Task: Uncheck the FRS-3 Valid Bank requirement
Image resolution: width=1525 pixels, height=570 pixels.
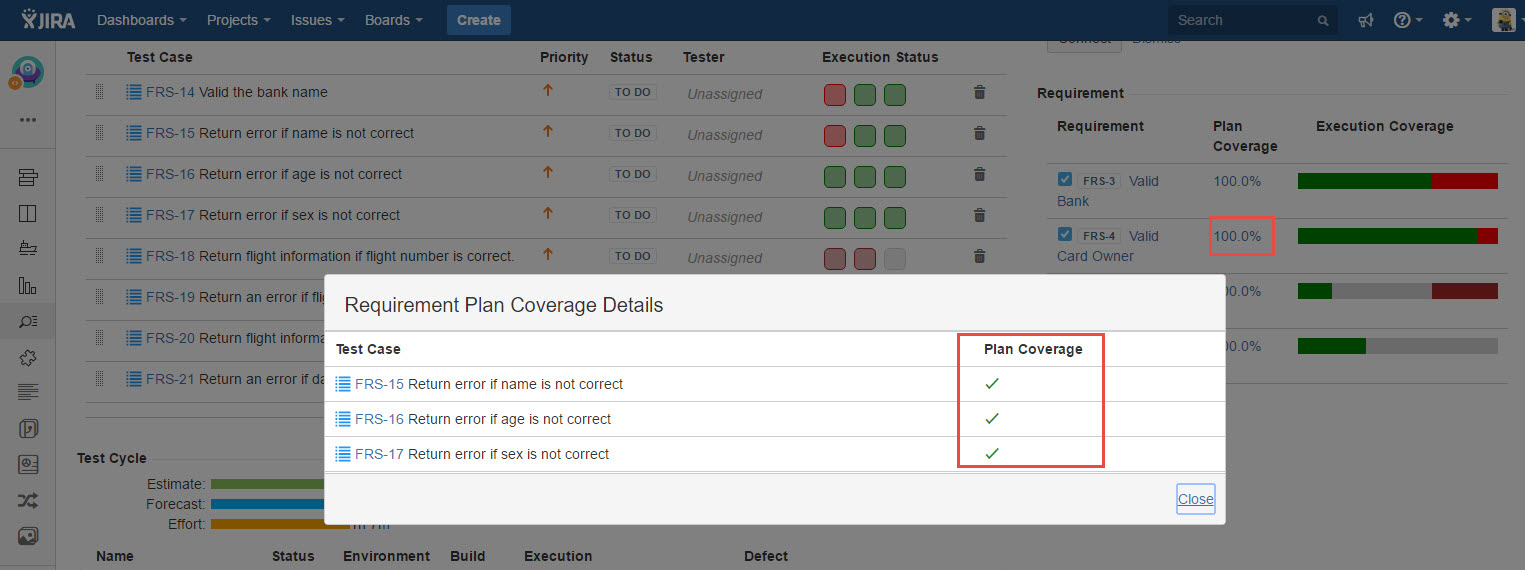Action: click(x=1065, y=180)
